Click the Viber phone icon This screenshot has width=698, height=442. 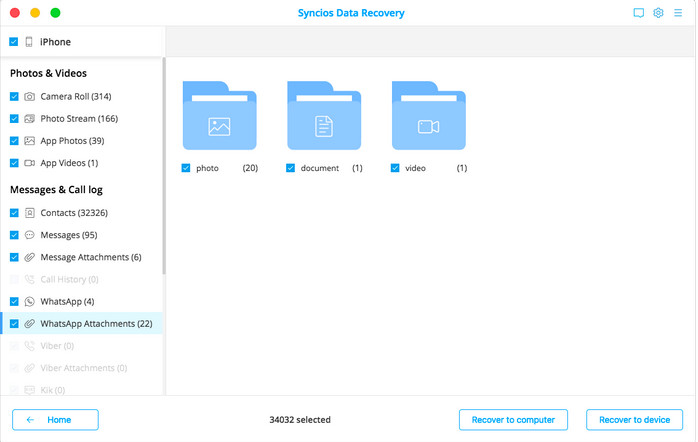click(29, 346)
